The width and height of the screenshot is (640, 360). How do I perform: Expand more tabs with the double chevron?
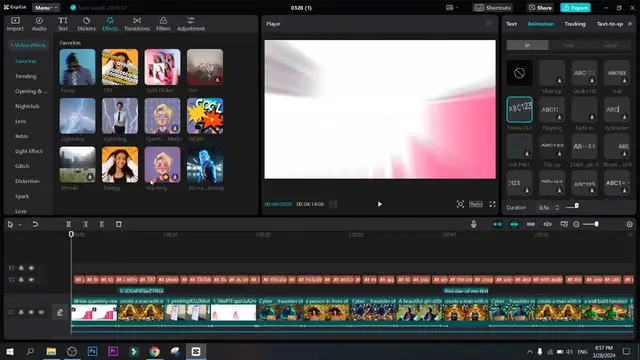click(x=630, y=24)
